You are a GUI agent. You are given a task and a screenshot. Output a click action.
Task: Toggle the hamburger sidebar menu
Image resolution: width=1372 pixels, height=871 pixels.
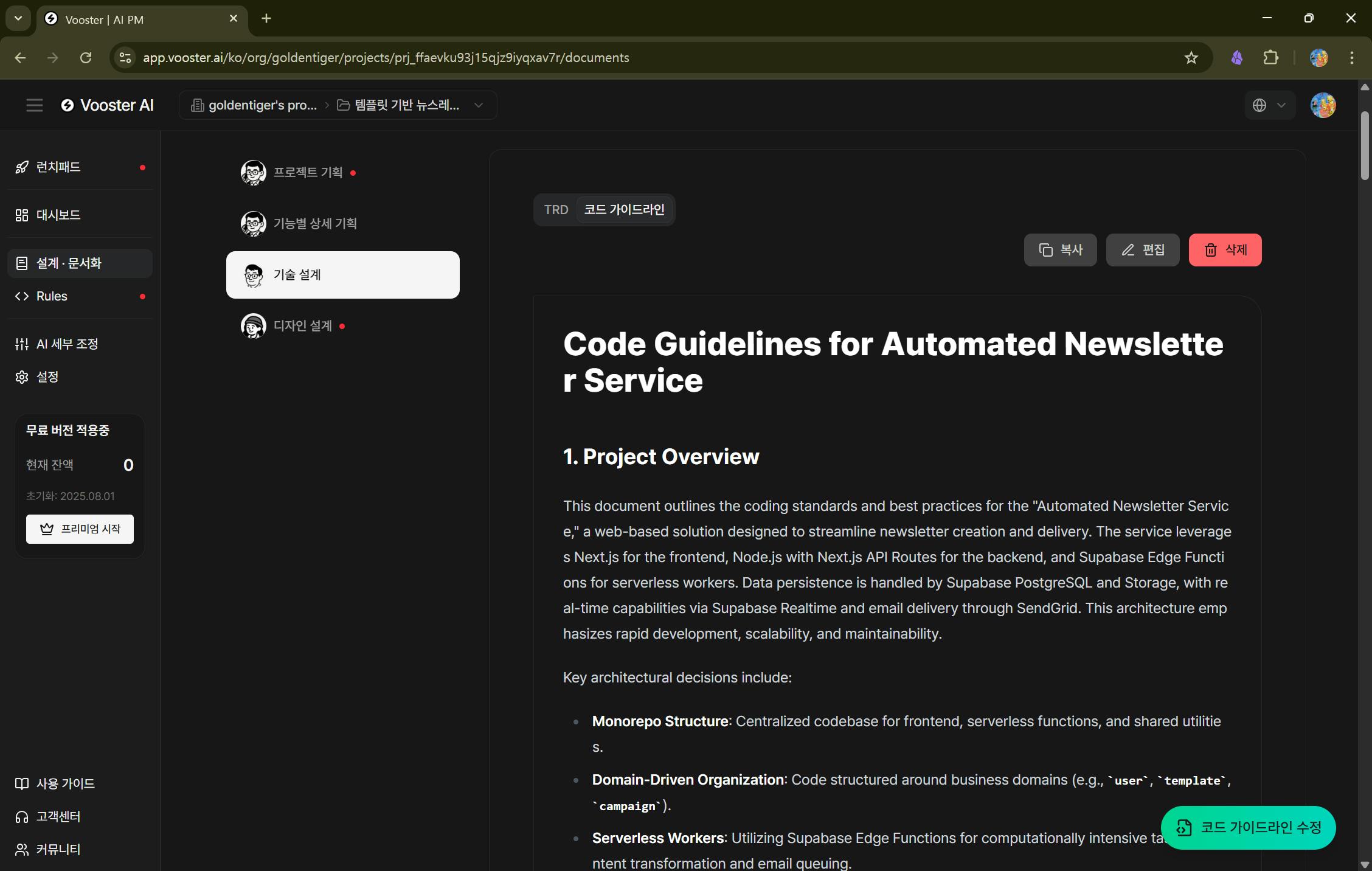[35, 105]
